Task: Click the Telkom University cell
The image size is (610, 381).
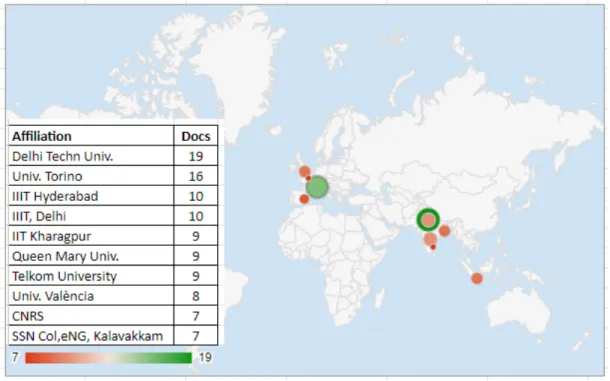Action: click(91, 276)
